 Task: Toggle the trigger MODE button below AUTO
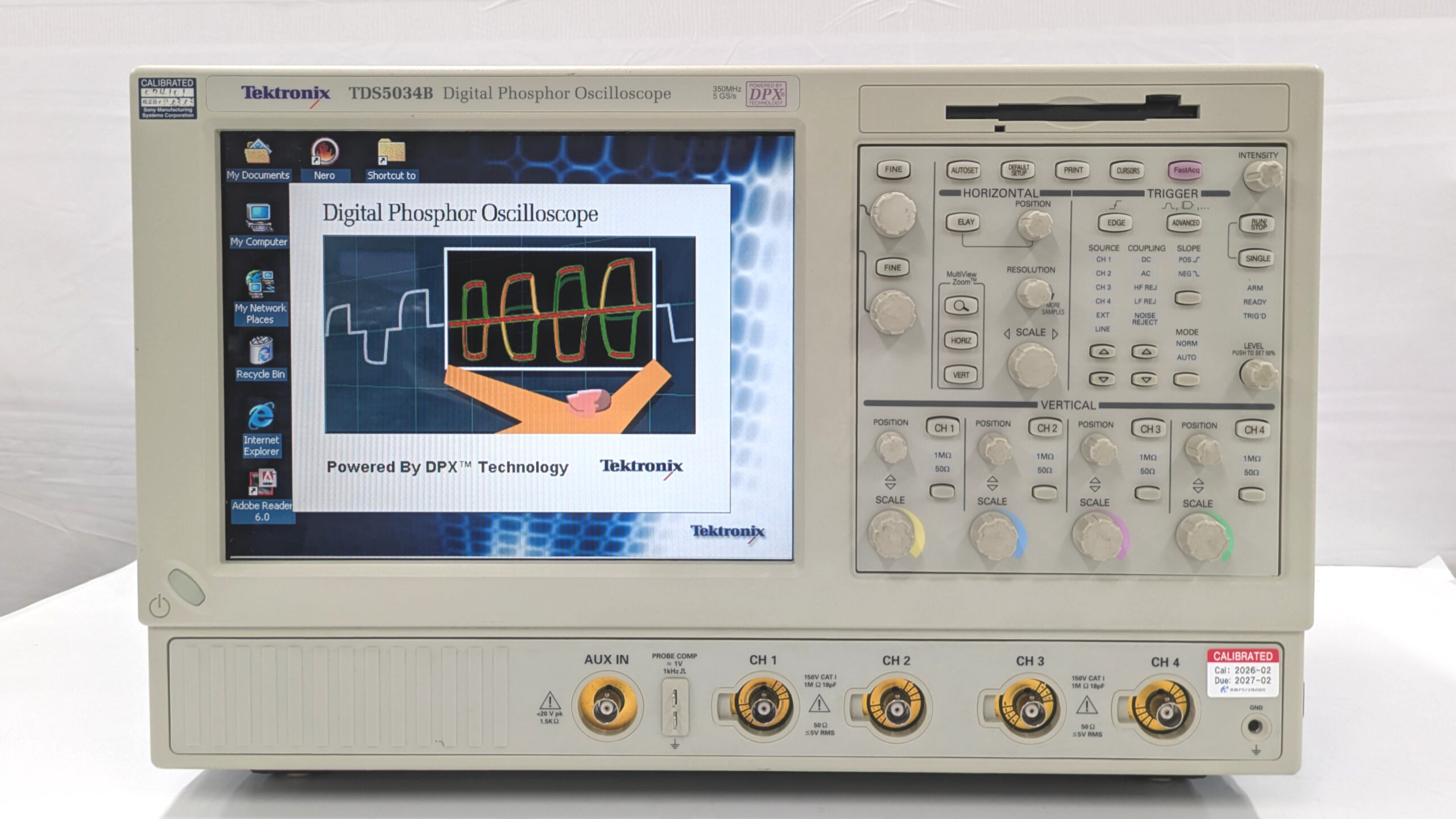tap(1187, 379)
